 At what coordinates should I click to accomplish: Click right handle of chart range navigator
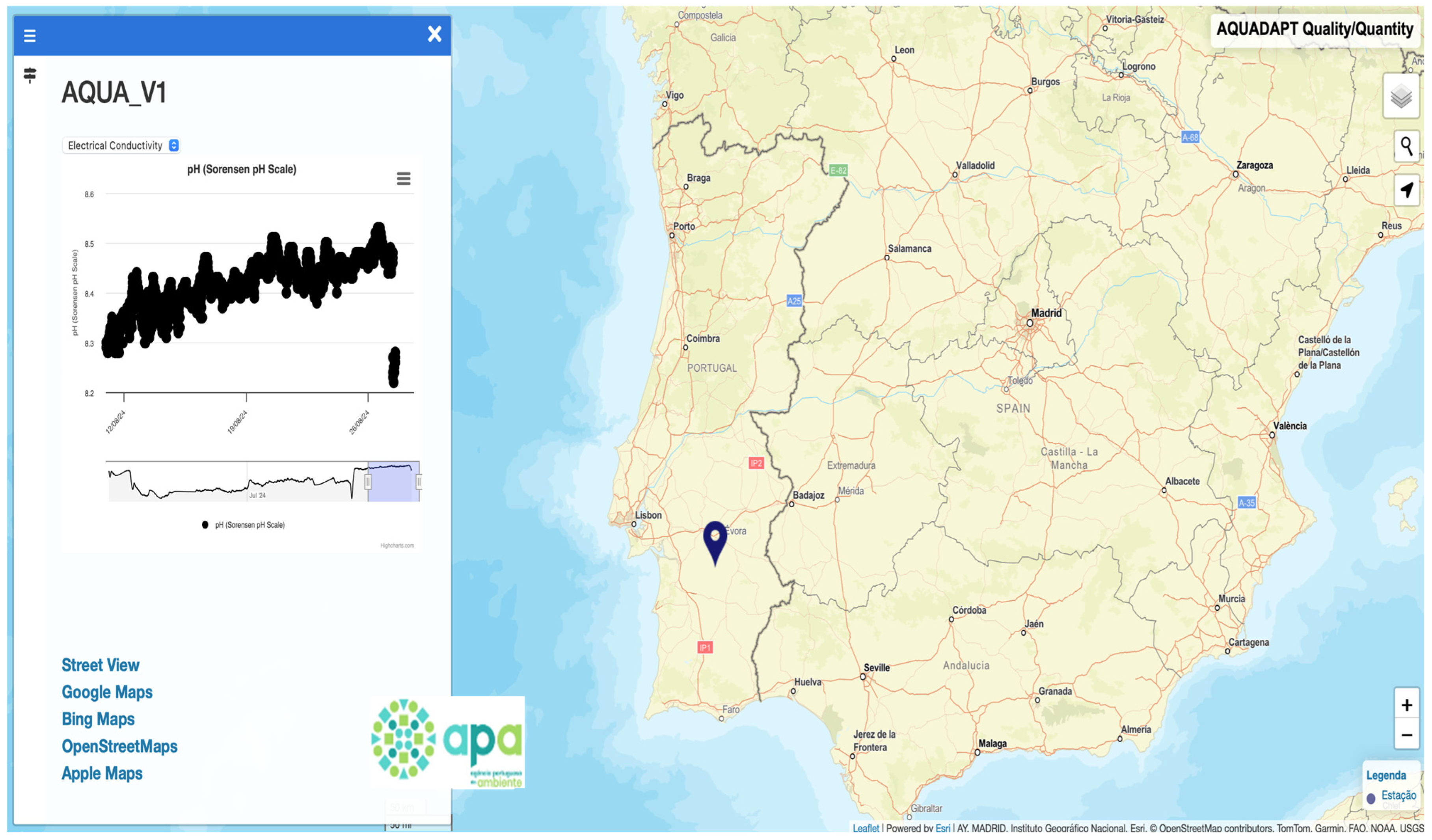coord(419,482)
